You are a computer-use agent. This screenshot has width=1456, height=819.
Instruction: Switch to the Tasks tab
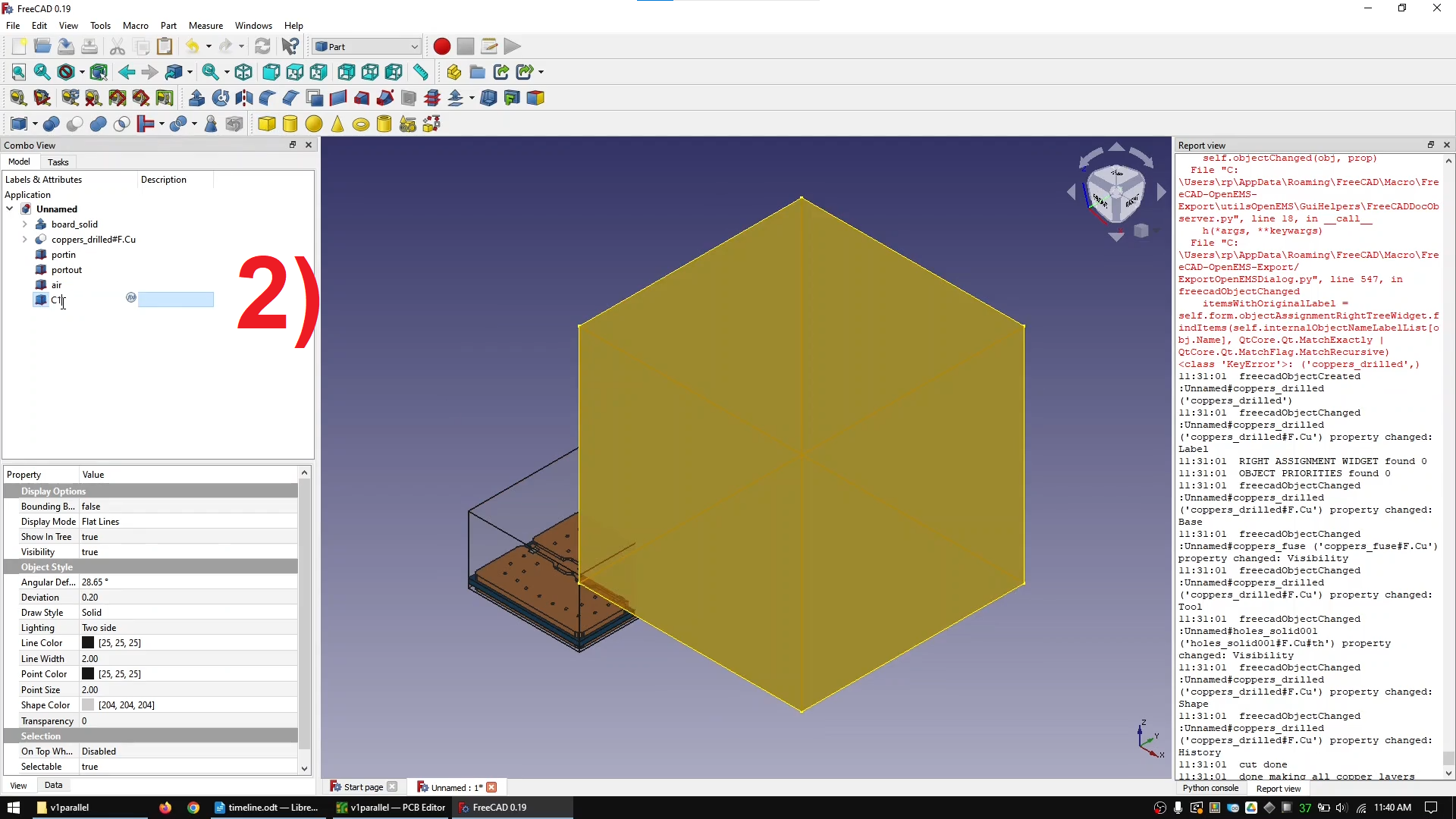(58, 162)
